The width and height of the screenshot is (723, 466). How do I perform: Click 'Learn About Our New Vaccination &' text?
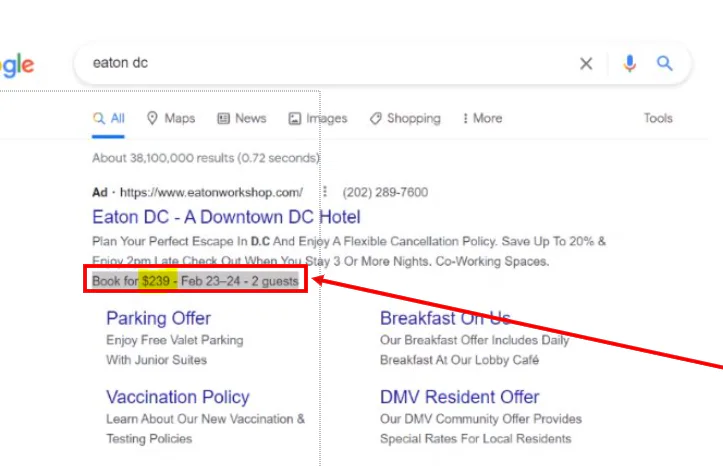[205, 419]
